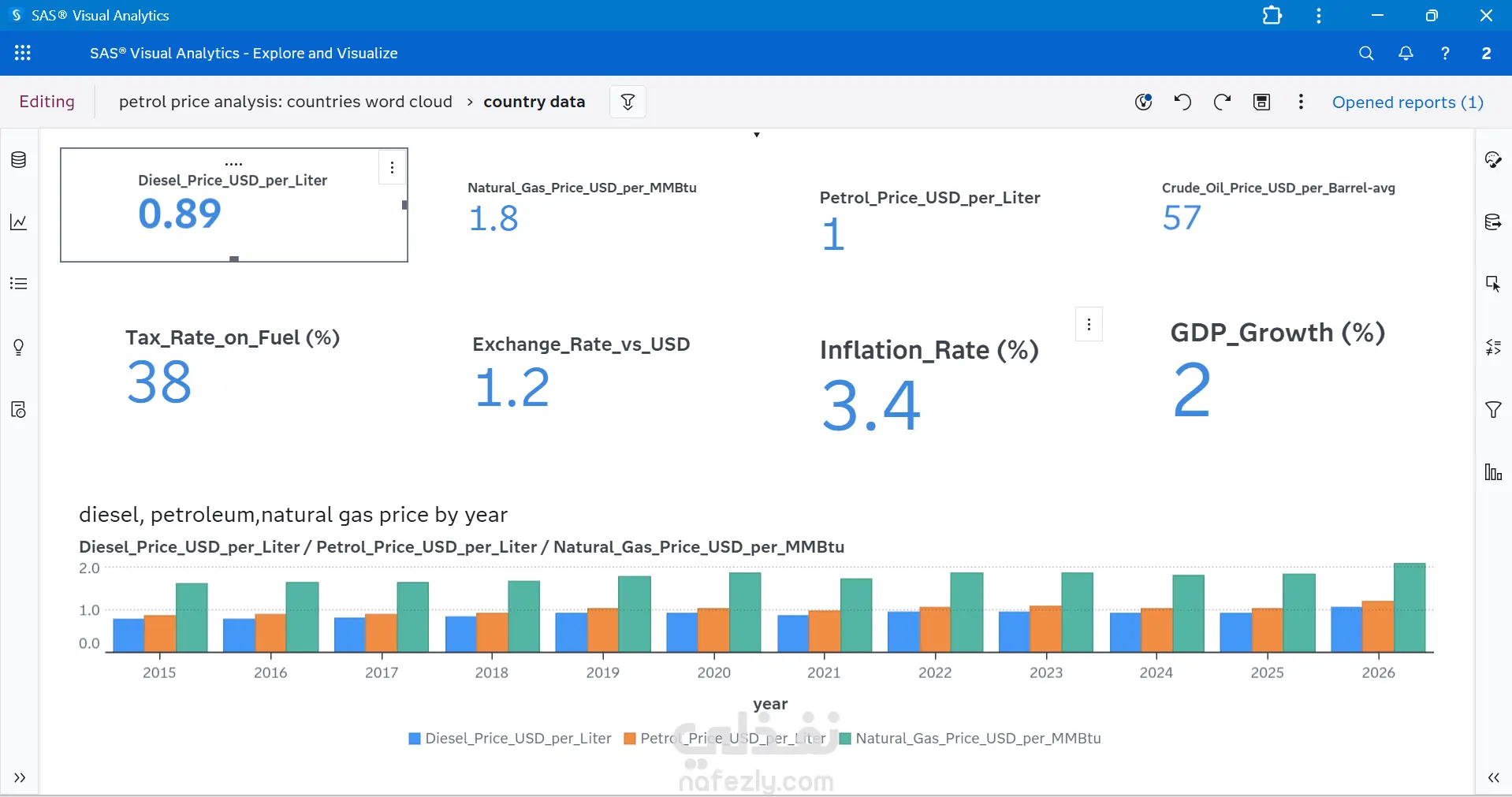
Task: Click the page filter funnel icon beside country data
Action: [628, 102]
